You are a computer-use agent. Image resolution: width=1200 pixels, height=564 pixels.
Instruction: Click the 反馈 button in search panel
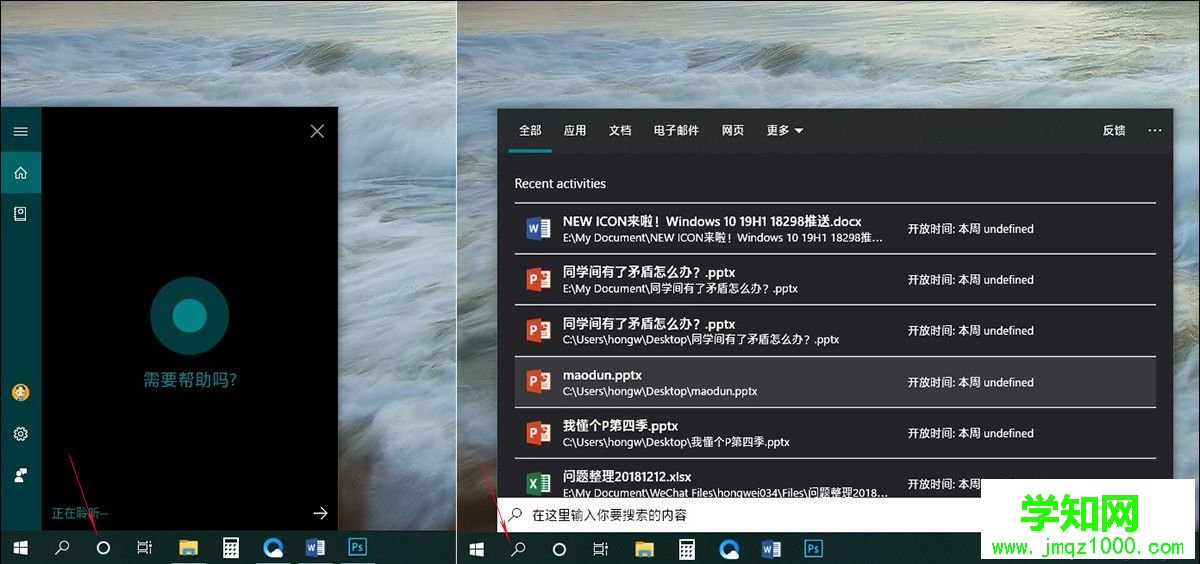click(x=1114, y=130)
